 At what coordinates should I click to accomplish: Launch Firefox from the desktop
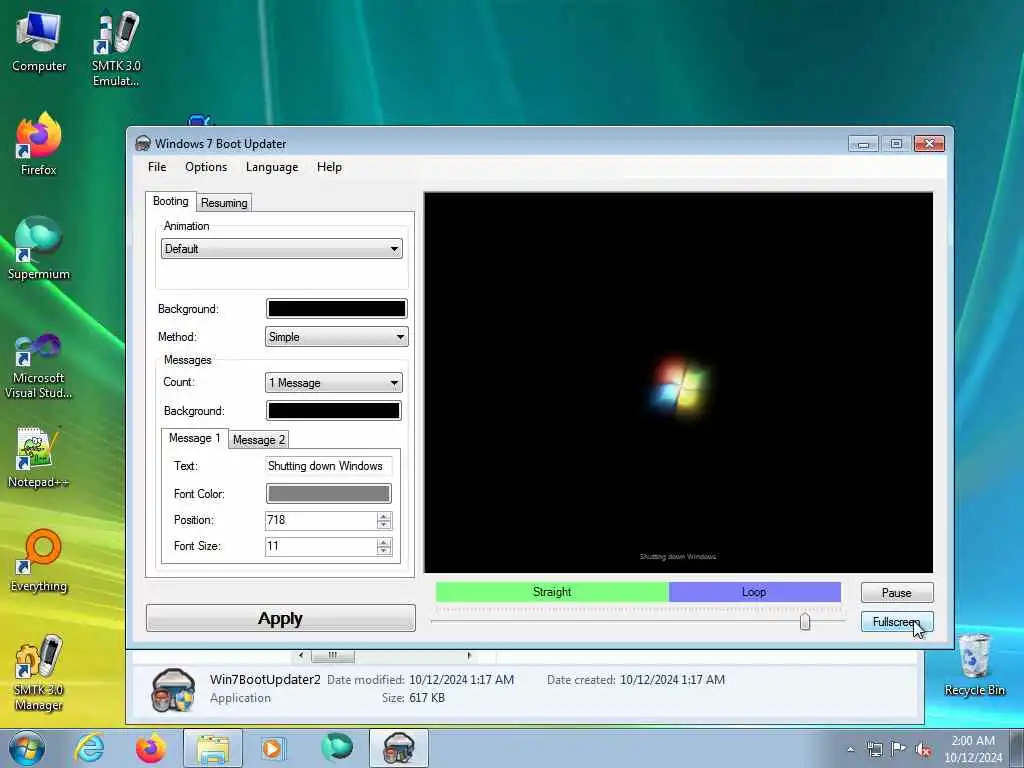pos(39,144)
